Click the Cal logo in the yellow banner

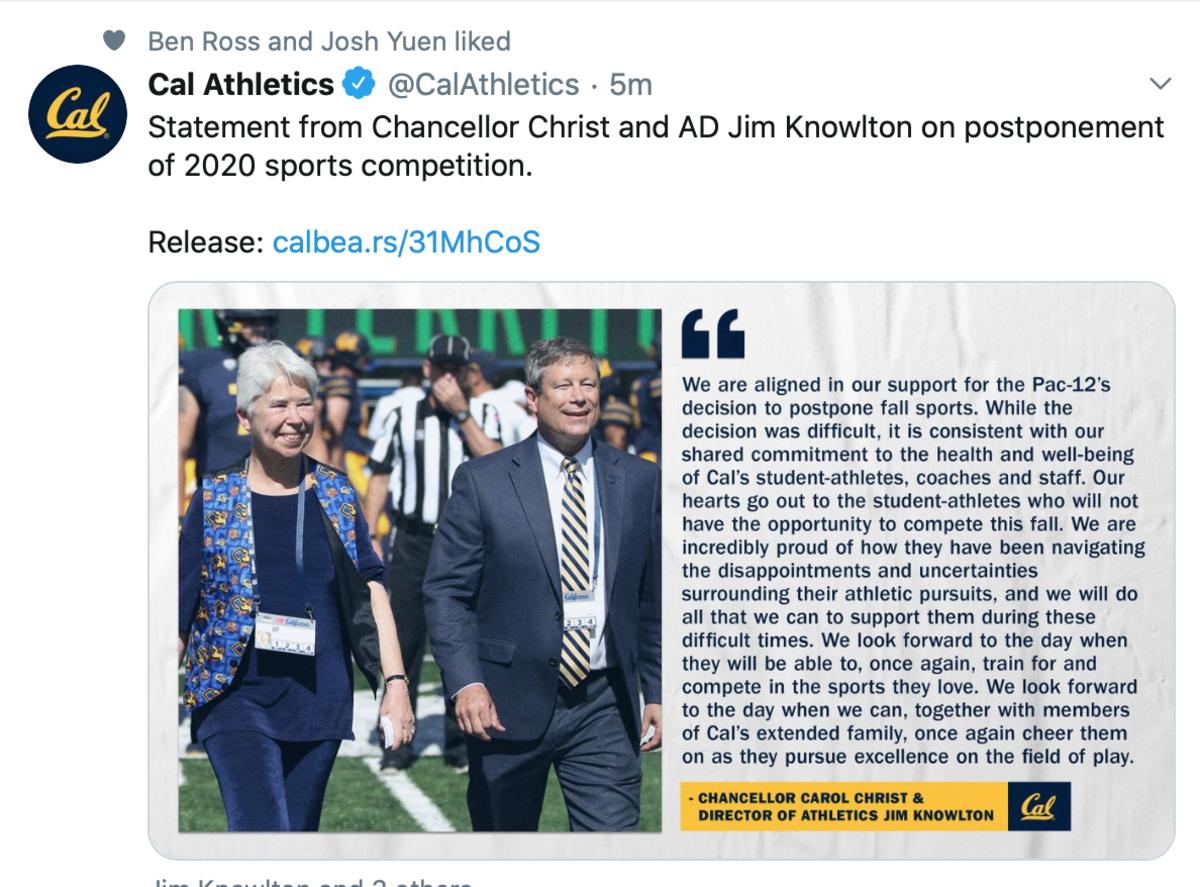pos(1038,806)
